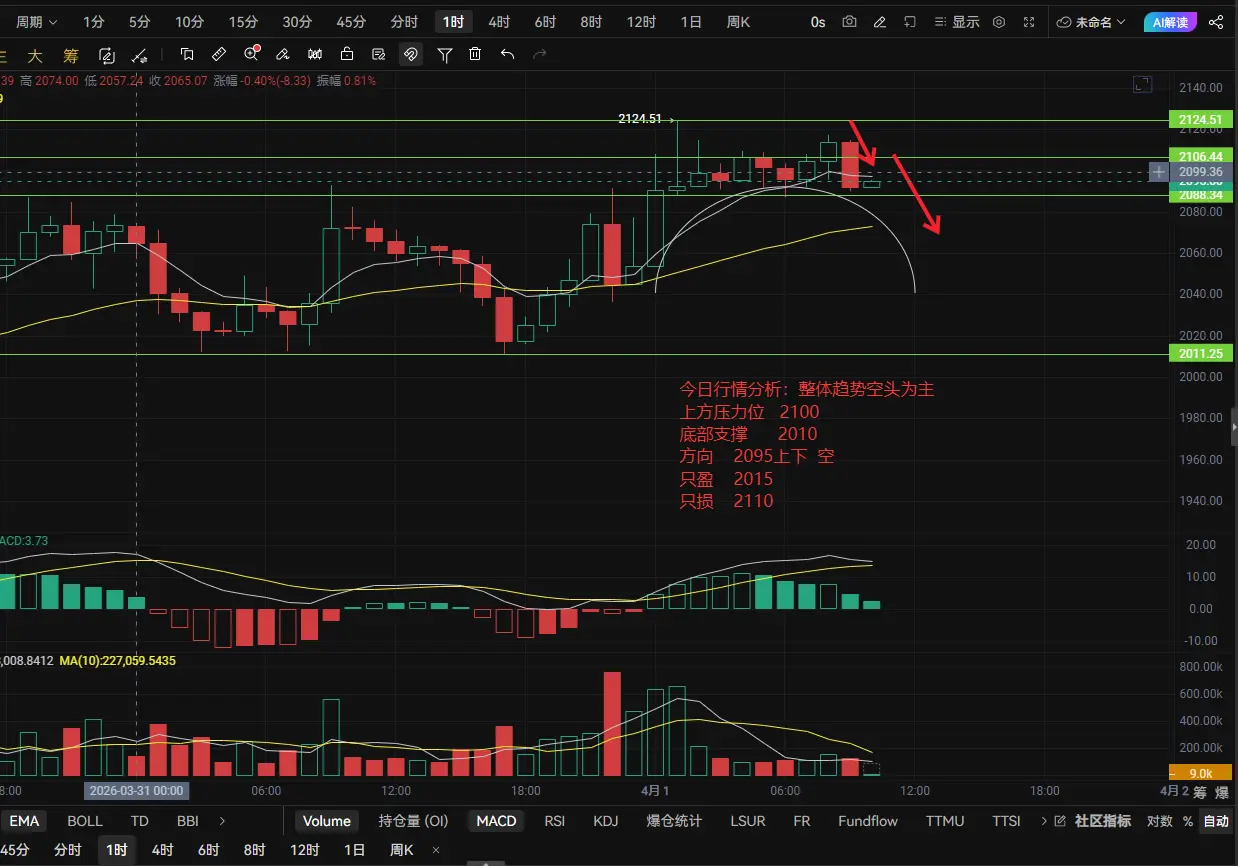Click the edit note list icon
The width and height of the screenshot is (1238, 866).
pyautogui.click(x=378, y=55)
